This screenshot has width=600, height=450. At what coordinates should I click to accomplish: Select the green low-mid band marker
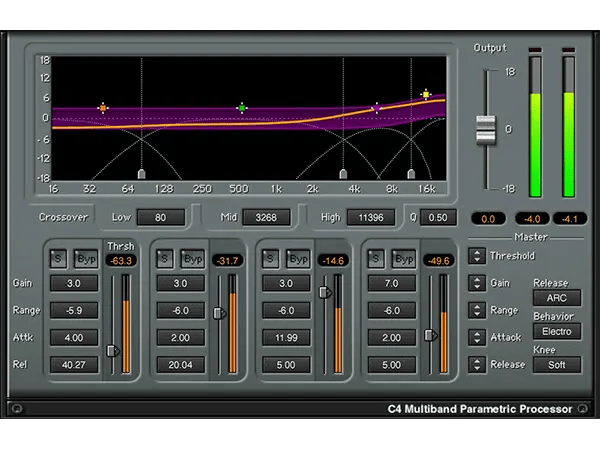(241, 108)
